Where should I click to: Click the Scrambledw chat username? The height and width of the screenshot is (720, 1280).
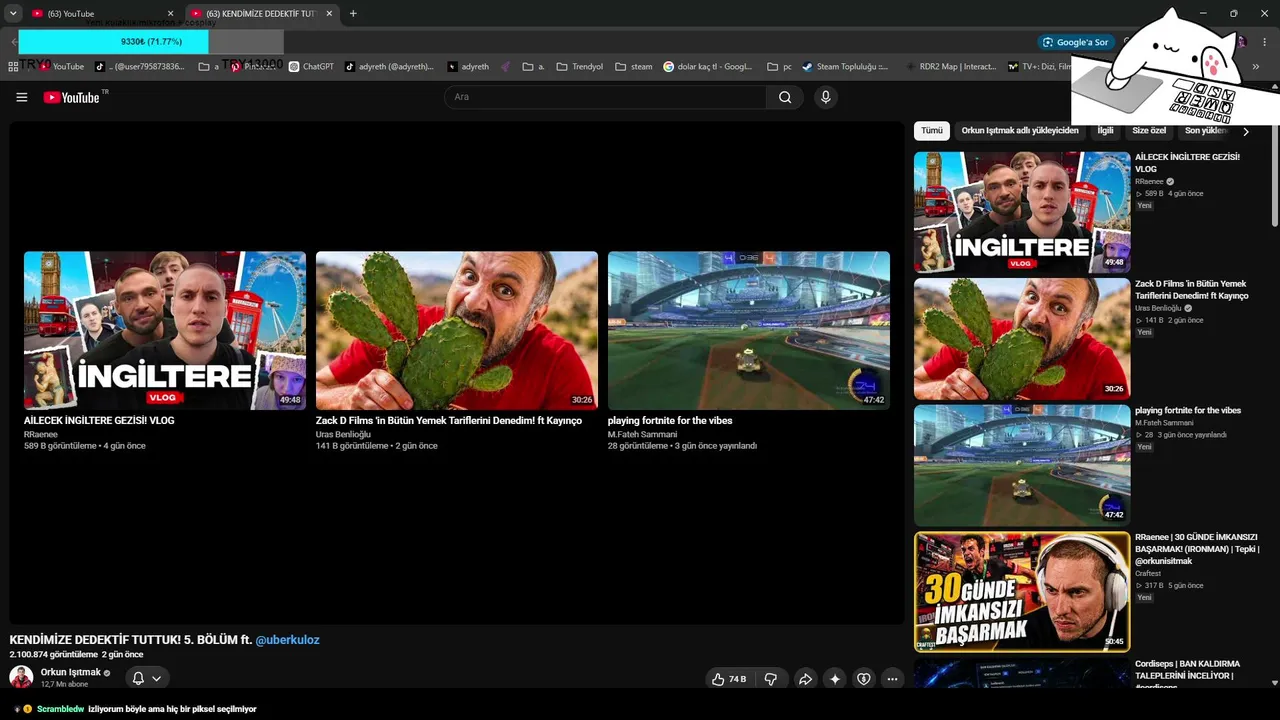[x=60, y=709]
